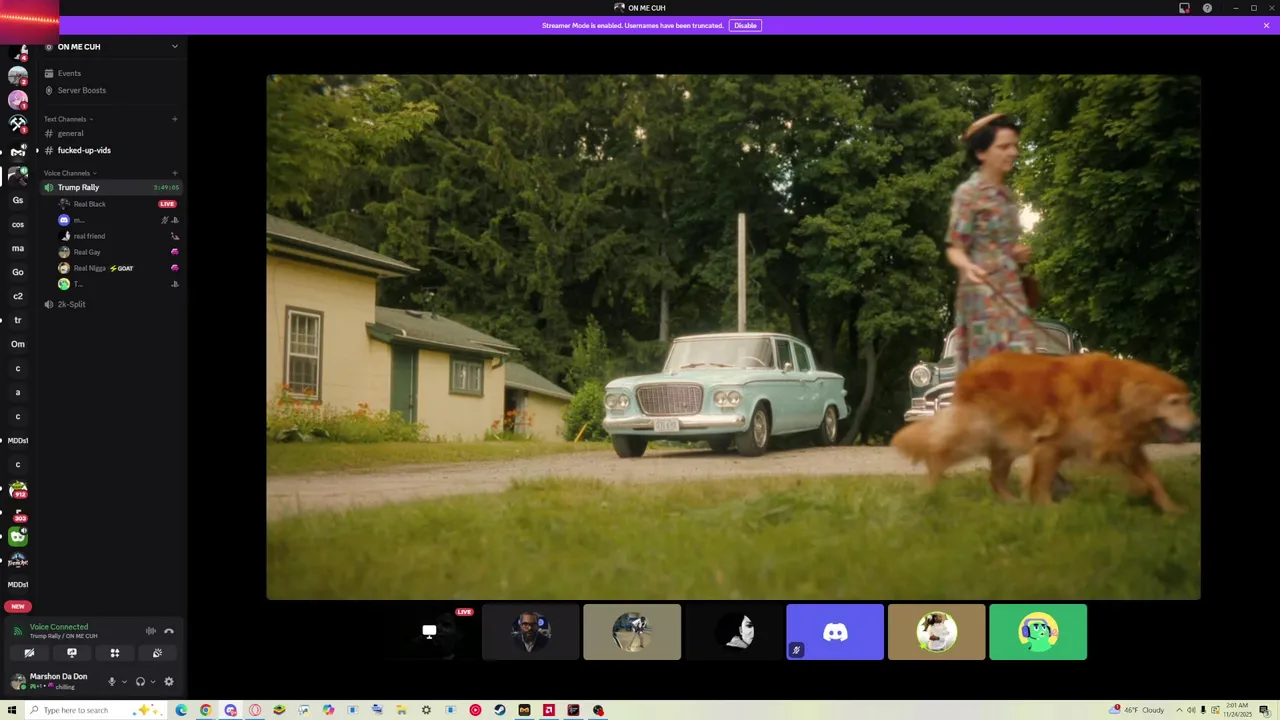Viewport: 1280px width, 720px height.
Task: Click Real Black in voice list
Action: point(89,204)
